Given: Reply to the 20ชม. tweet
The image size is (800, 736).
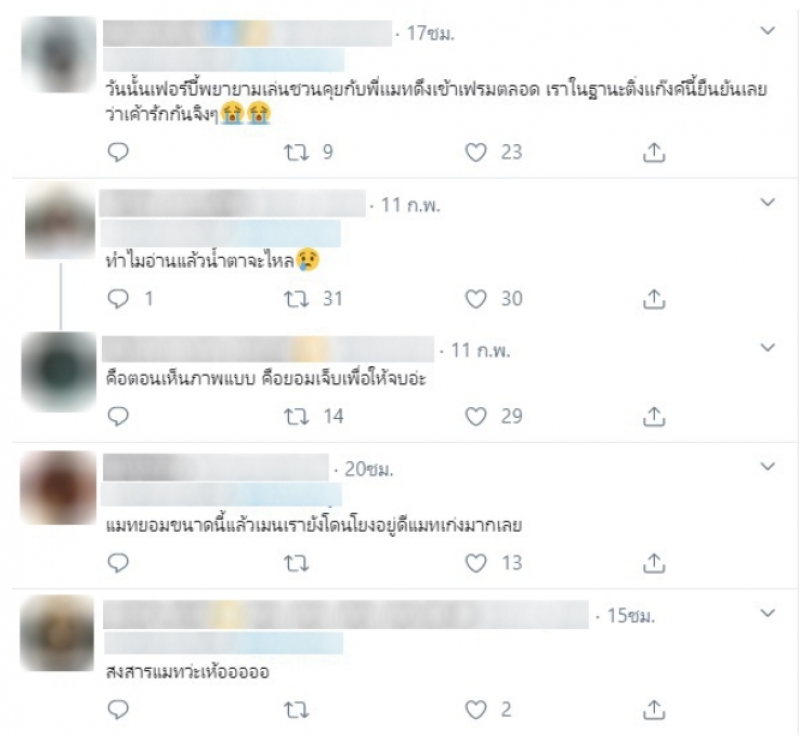Looking at the screenshot, I should point(118,564).
